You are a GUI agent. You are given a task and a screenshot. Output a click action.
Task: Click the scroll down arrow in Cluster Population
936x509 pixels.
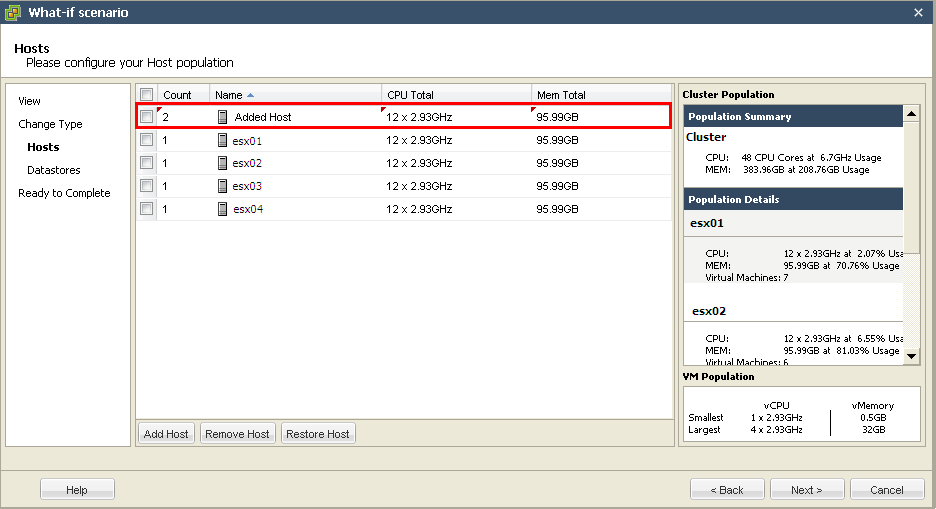click(911, 357)
